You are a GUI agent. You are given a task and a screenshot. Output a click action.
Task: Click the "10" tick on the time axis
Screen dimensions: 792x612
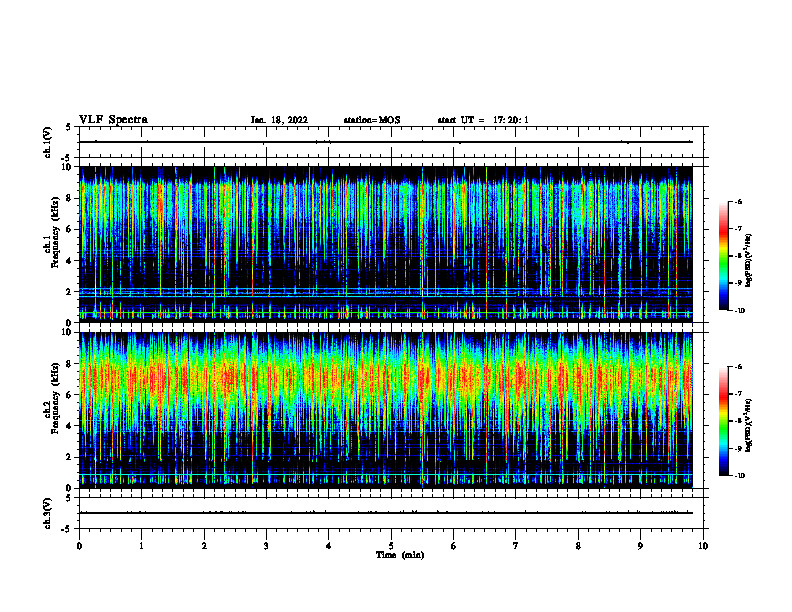tap(703, 546)
